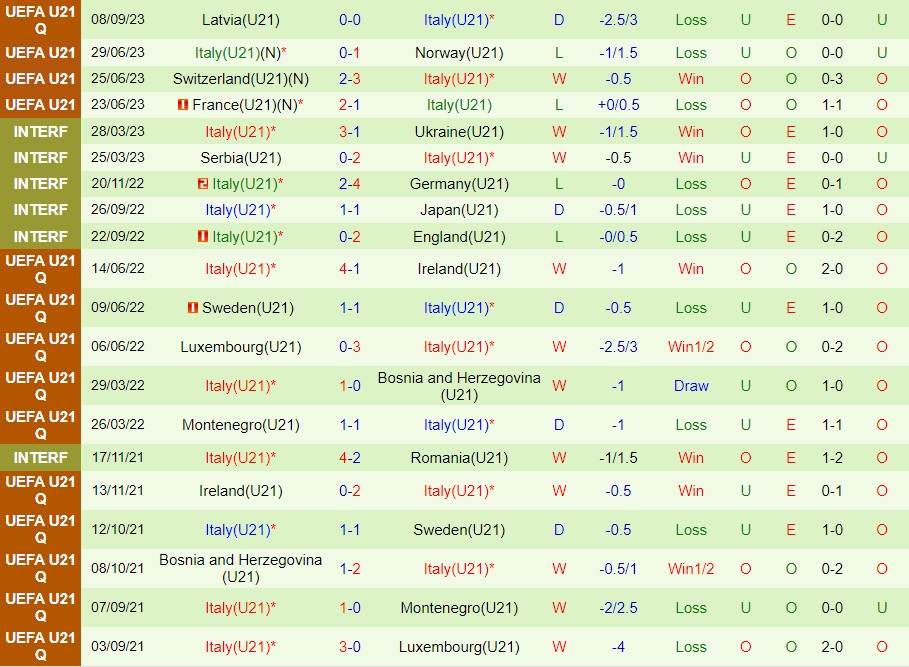The height and width of the screenshot is (667, 909).
Task: Select the date 28/03/23
Action: pos(118,131)
